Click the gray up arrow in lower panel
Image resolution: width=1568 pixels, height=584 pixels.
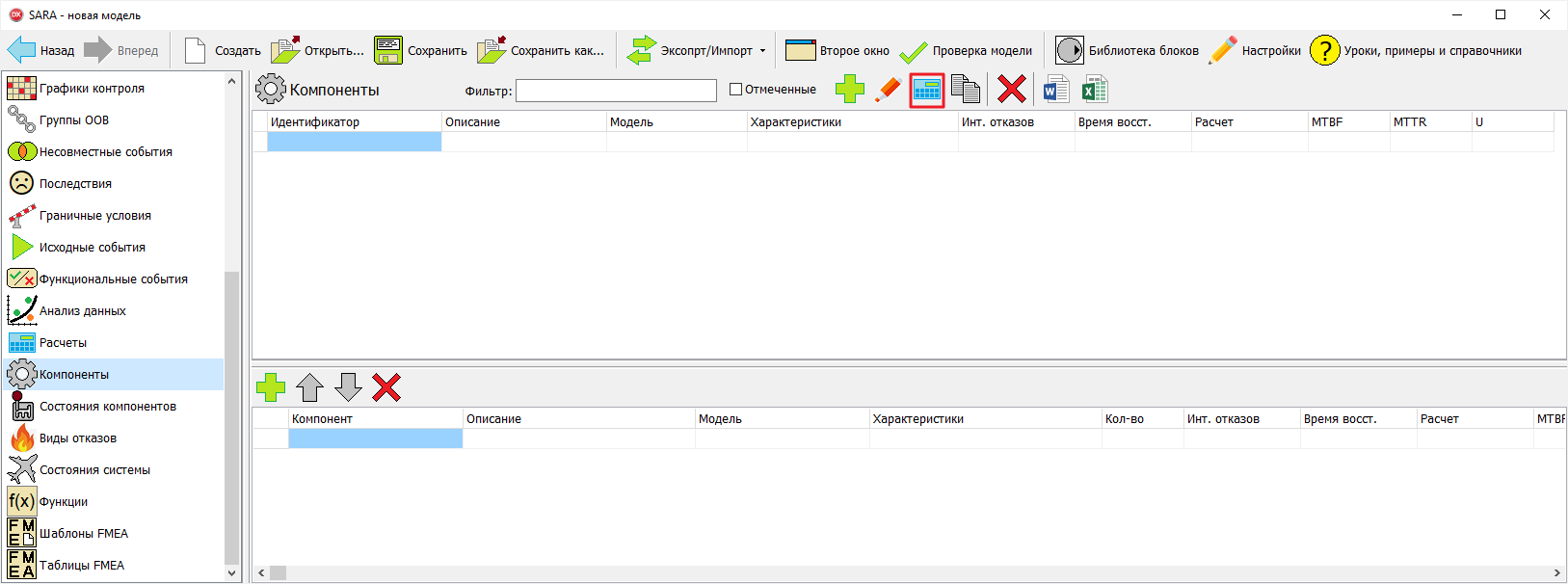pos(309,387)
